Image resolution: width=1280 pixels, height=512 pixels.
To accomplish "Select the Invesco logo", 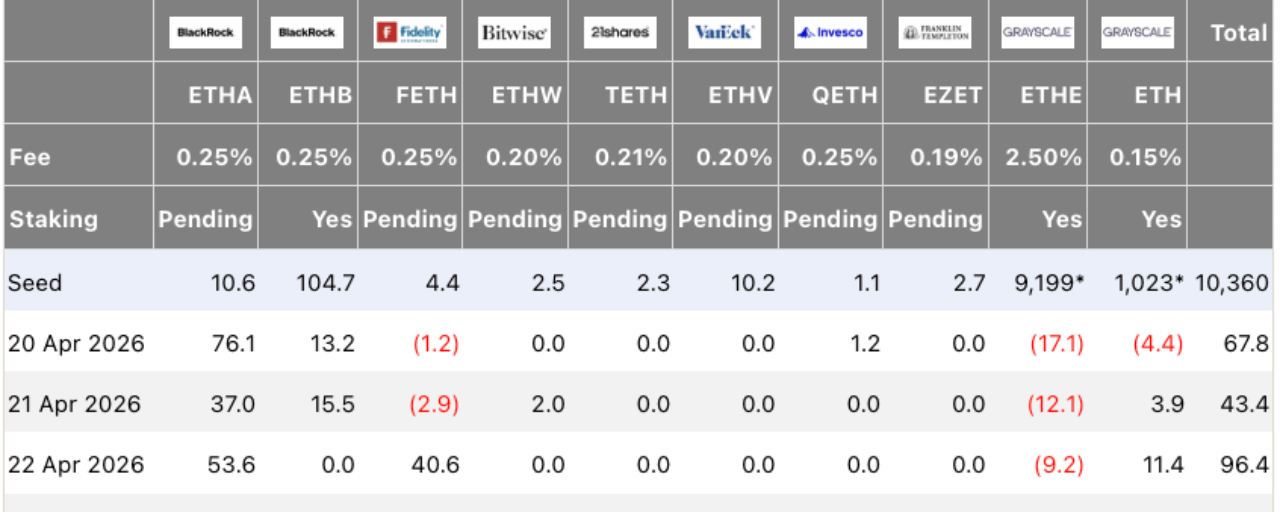I will pos(830,32).
